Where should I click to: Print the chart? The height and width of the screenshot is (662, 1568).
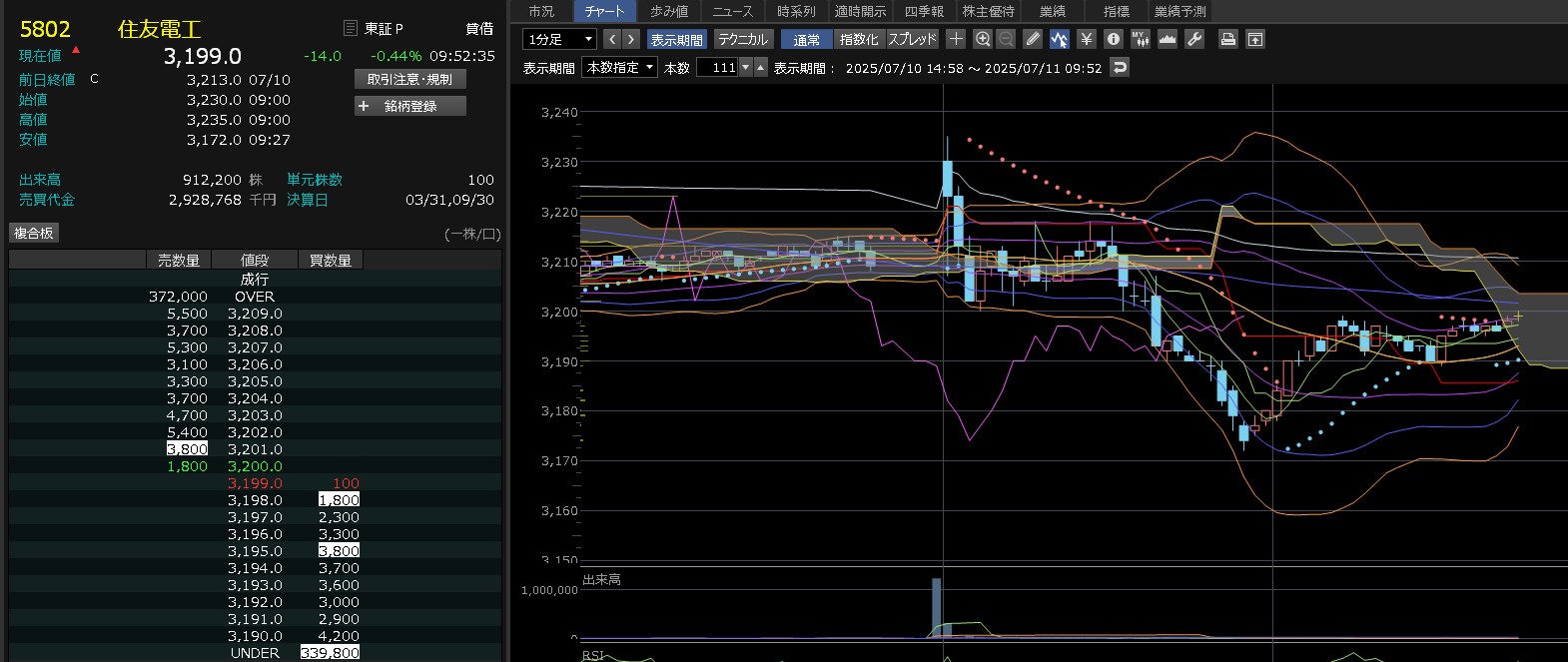(x=1228, y=39)
